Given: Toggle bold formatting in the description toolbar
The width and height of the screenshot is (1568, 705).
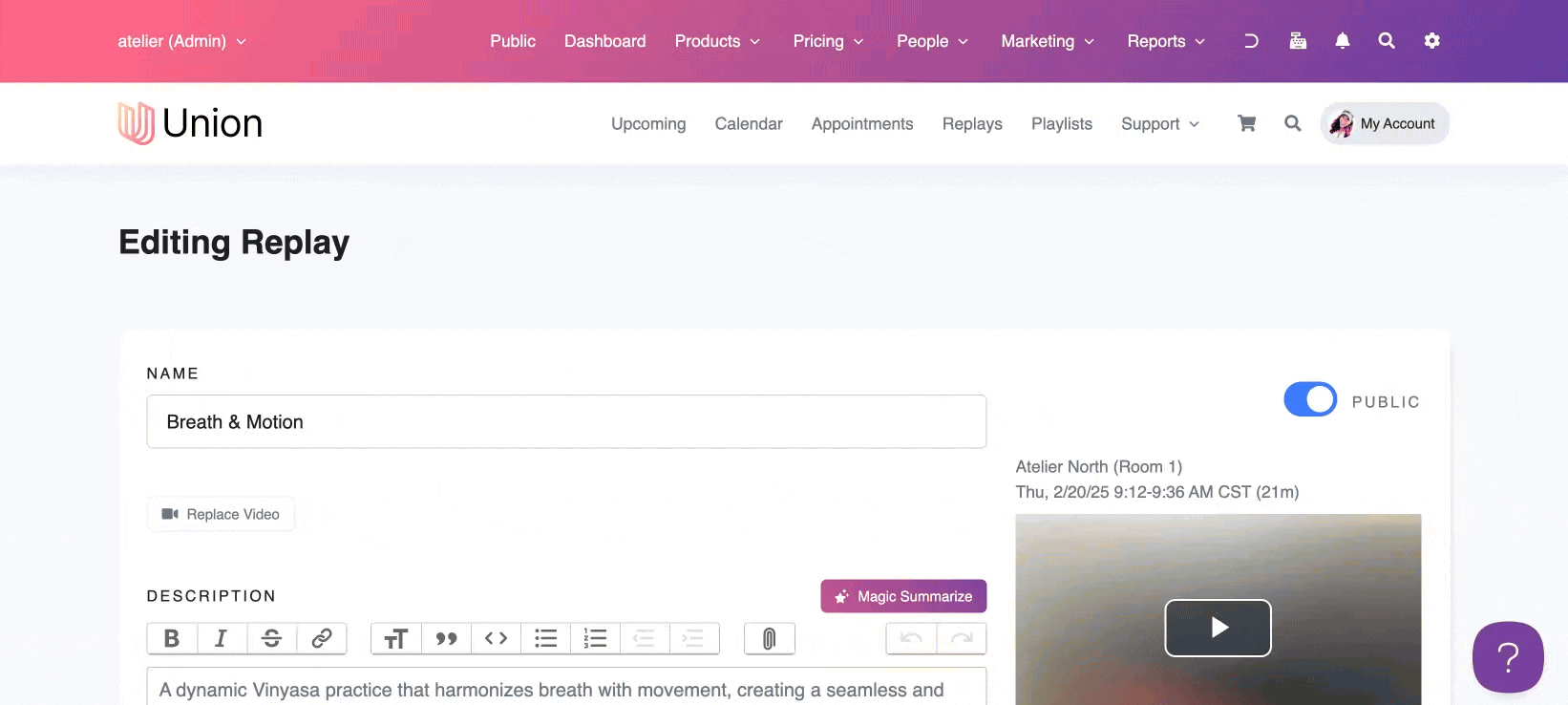Looking at the screenshot, I should 172,638.
